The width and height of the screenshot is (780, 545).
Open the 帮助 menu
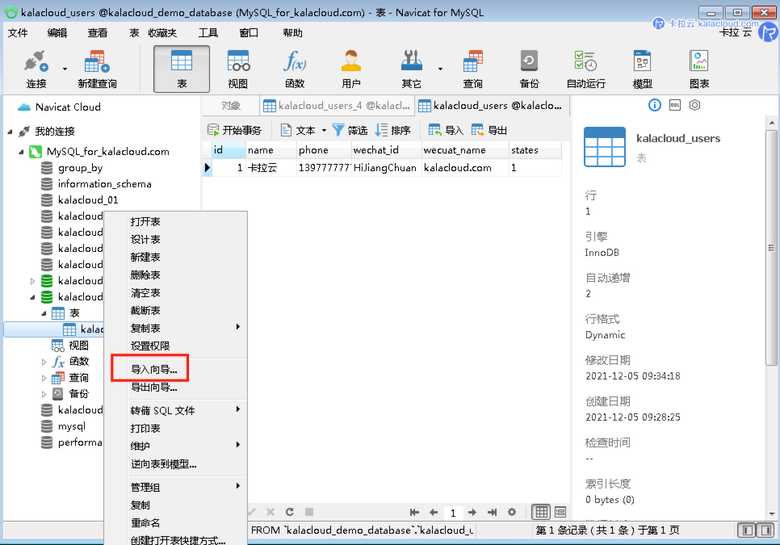click(x=292, y=33)
